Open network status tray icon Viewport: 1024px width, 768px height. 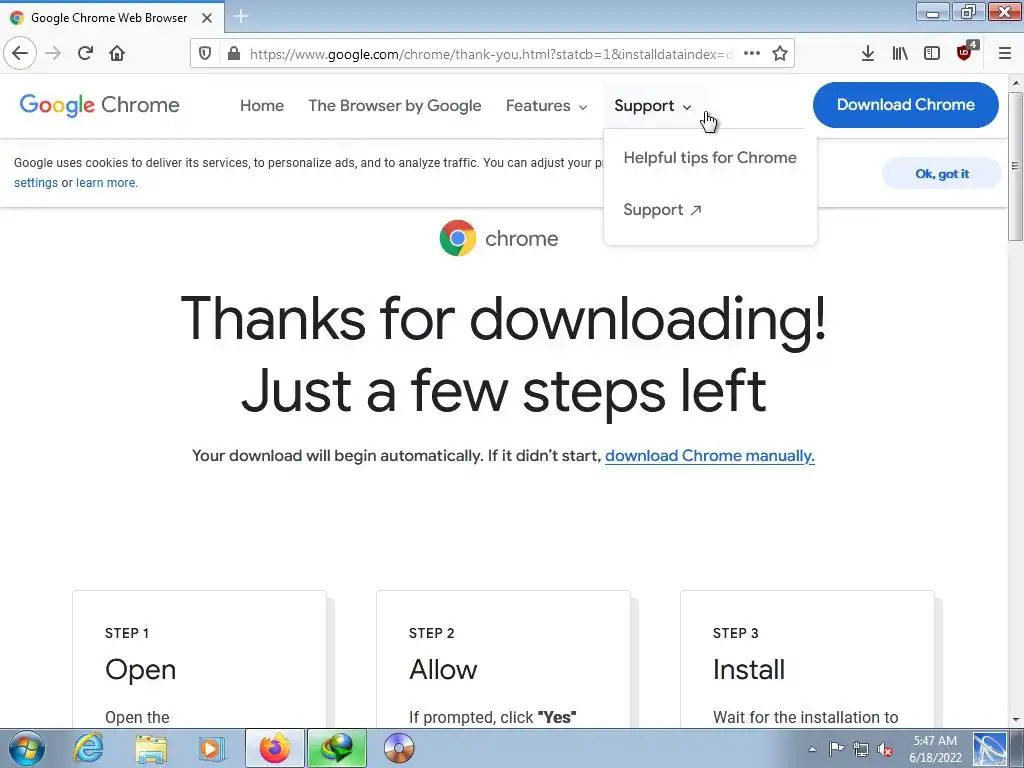[x=861, y=749]
